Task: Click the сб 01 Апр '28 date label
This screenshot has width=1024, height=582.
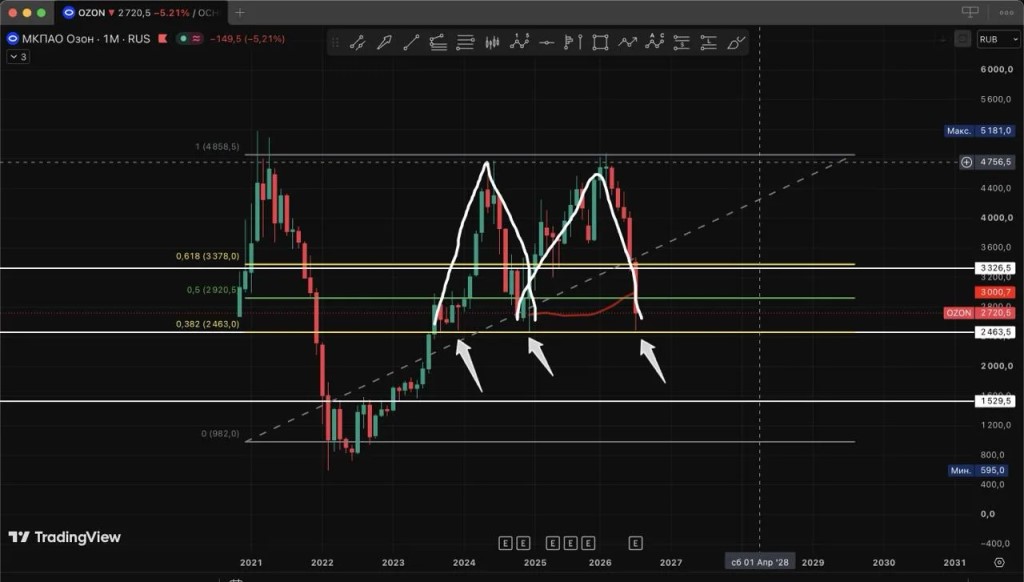Action: tap(760, 562)
